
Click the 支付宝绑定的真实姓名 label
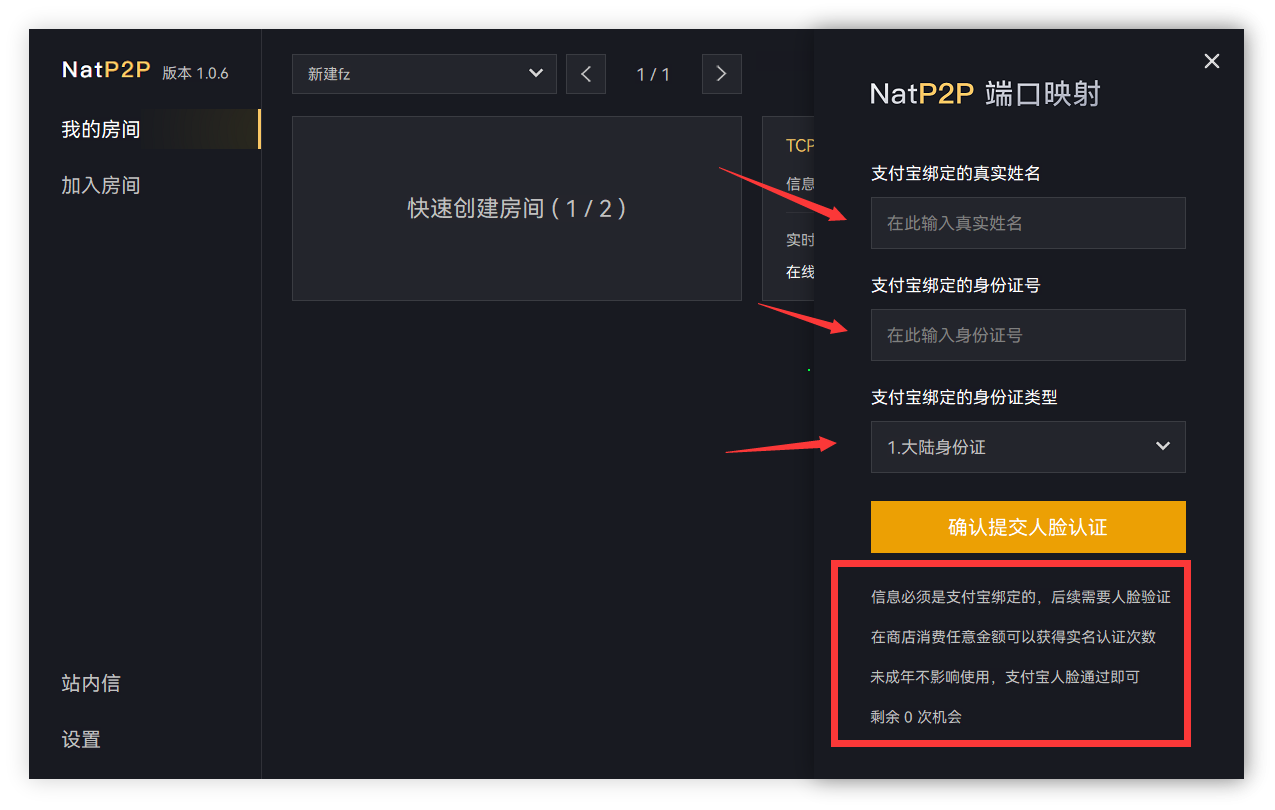coord(955,173)
